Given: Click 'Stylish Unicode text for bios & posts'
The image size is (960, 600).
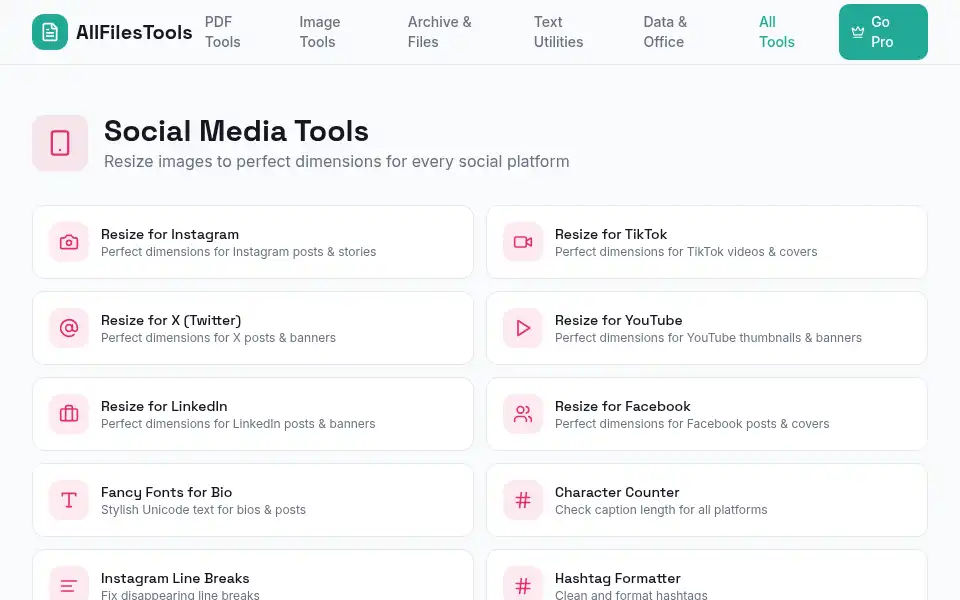Looking at the screenshot, I should (x=203, y=510).
